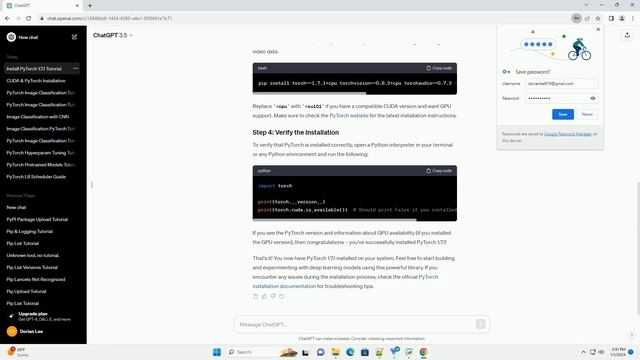Copy code from the python code block
Screen dimensions: 640x360
click(x=439, y=171)
